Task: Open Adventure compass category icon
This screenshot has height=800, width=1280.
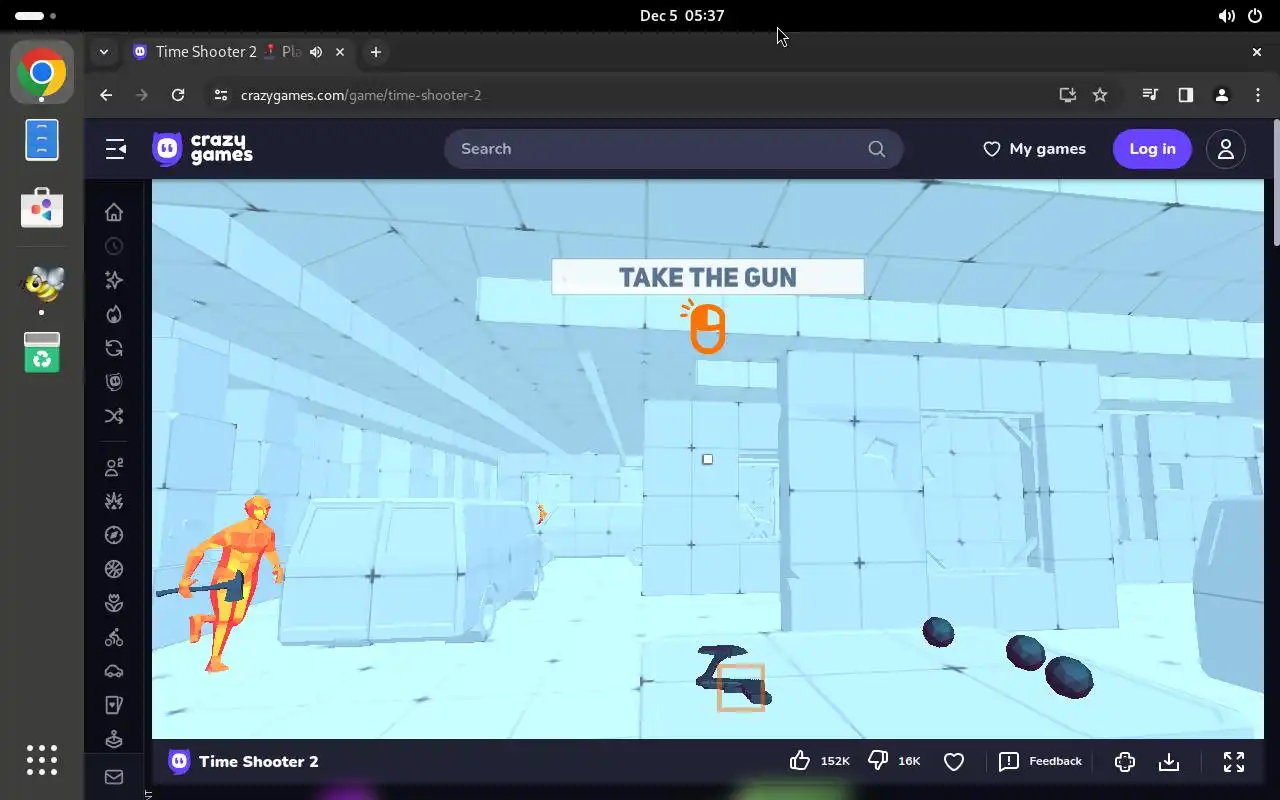Action: [114, 535]
